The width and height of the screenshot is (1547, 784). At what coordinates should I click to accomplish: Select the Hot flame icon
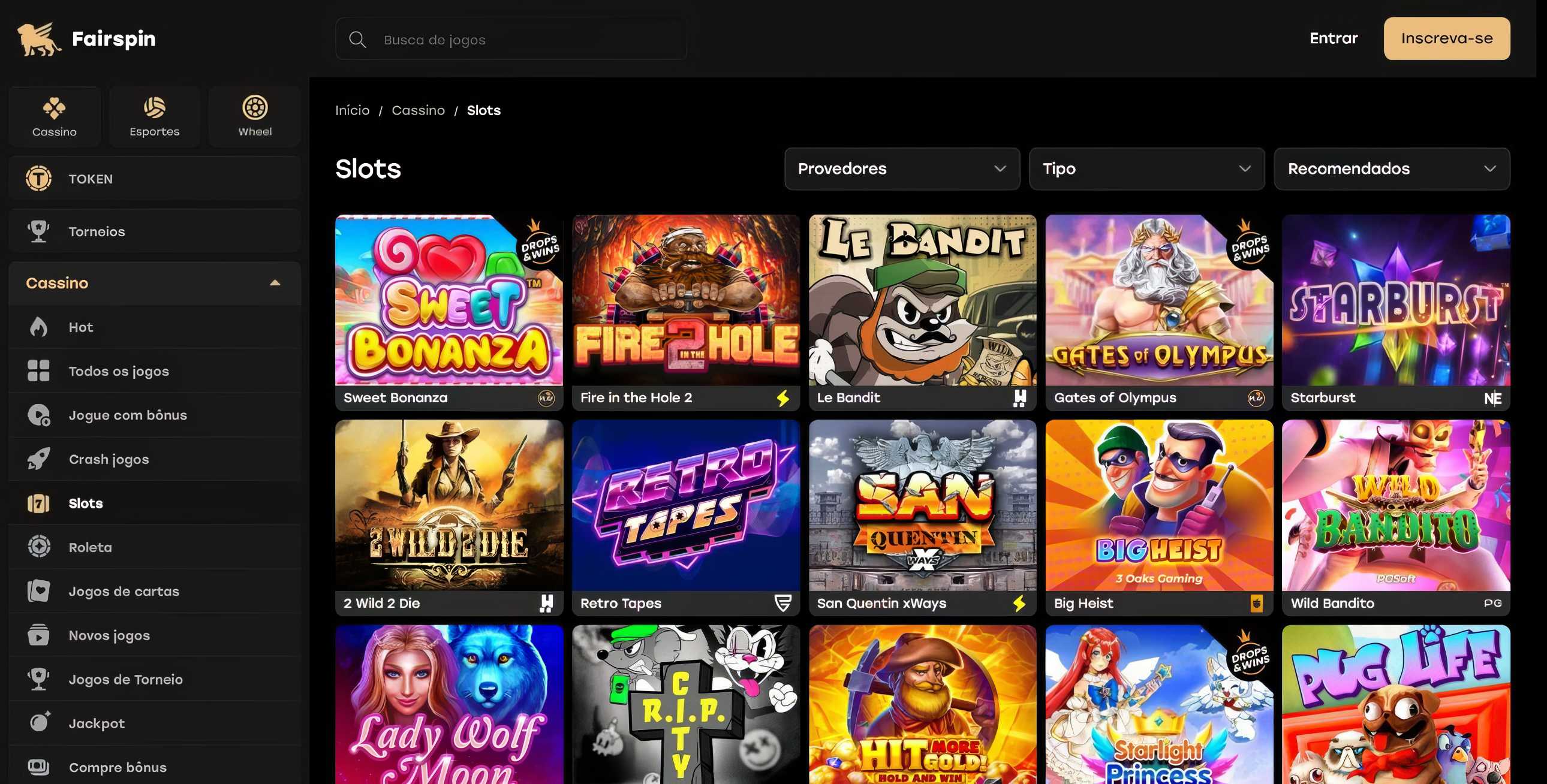38,327
